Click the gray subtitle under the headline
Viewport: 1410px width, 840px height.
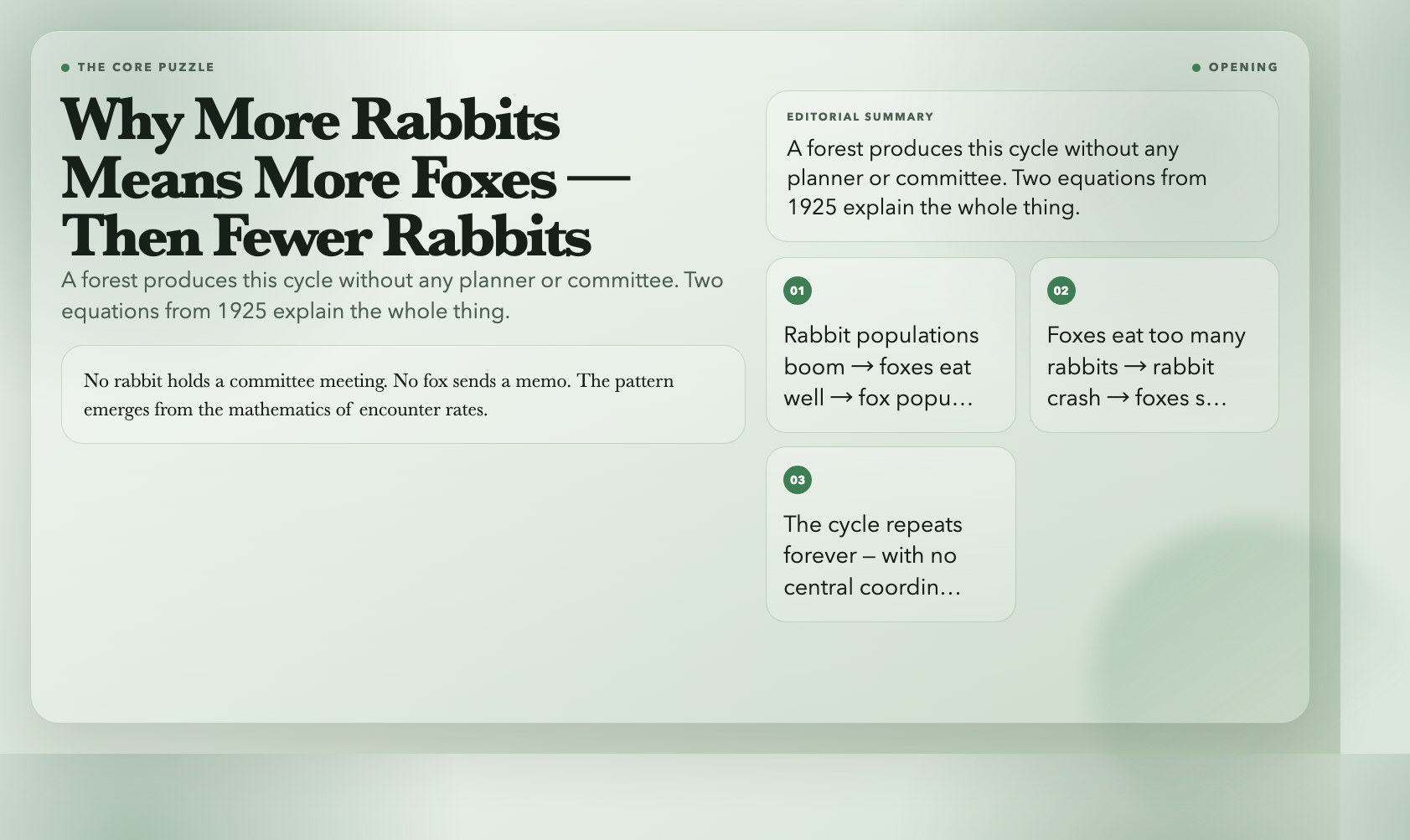(392, 296)
